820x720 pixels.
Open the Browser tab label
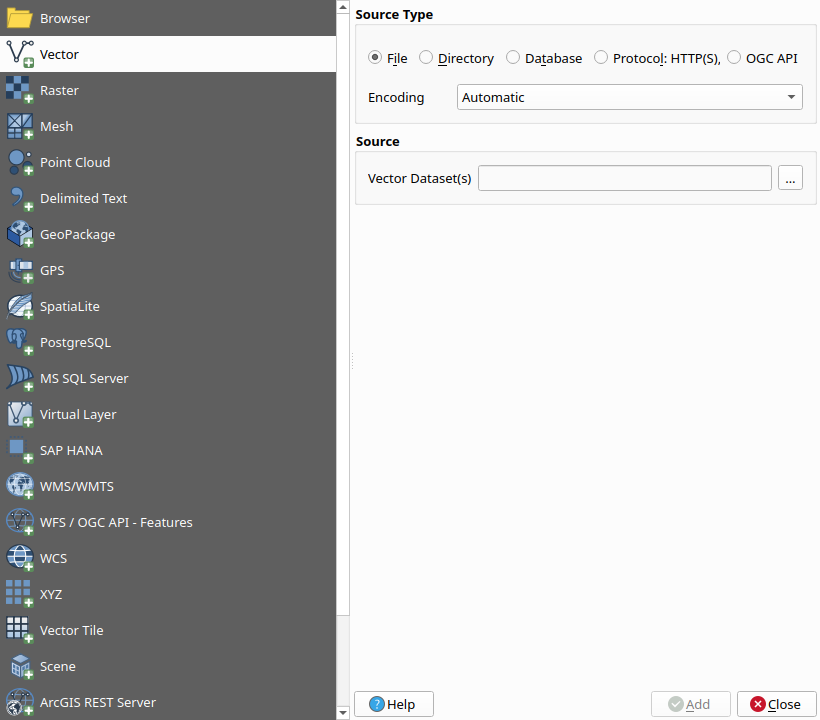65,18
